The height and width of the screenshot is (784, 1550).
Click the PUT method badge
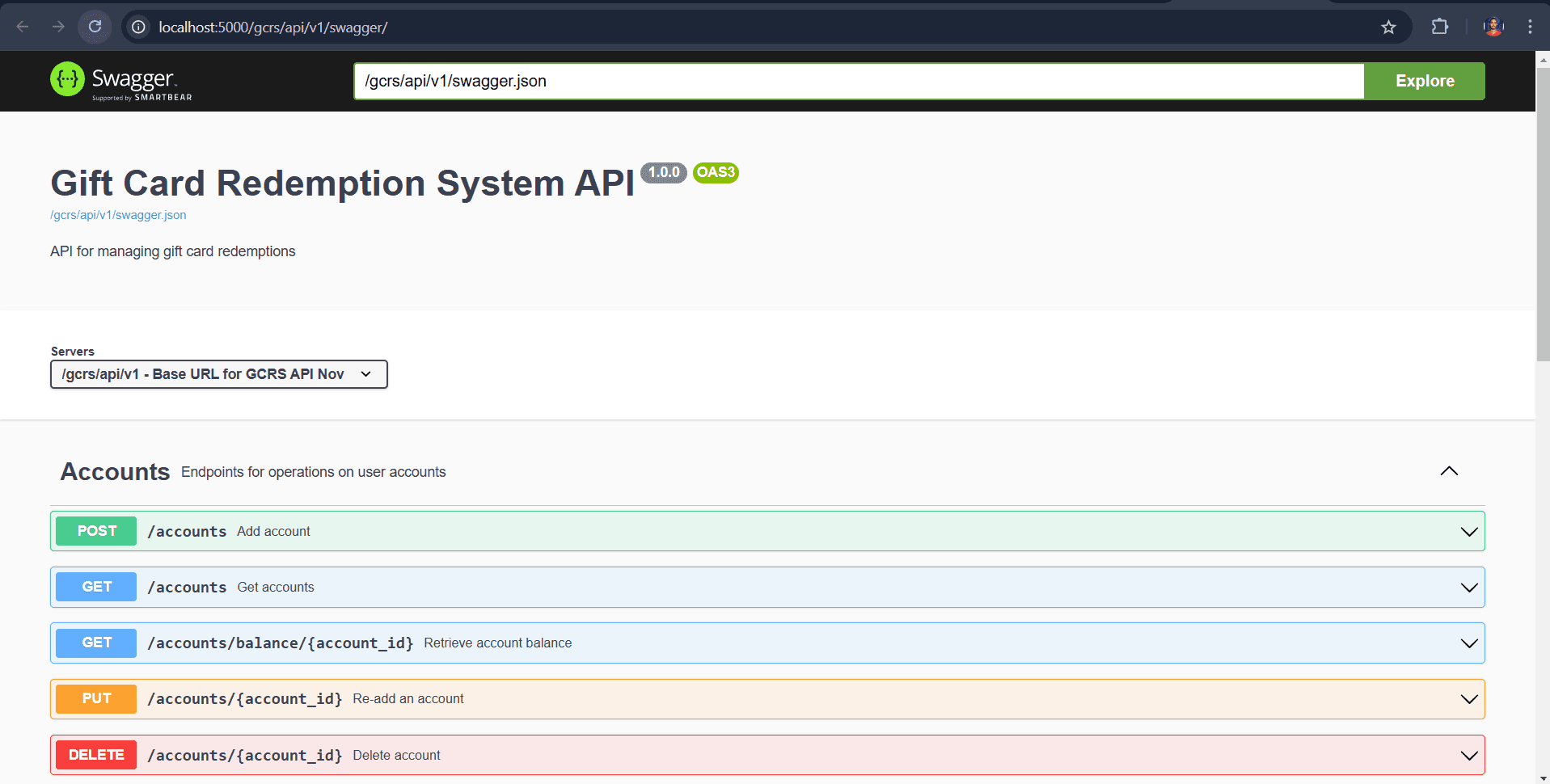(x=96, y=698)
